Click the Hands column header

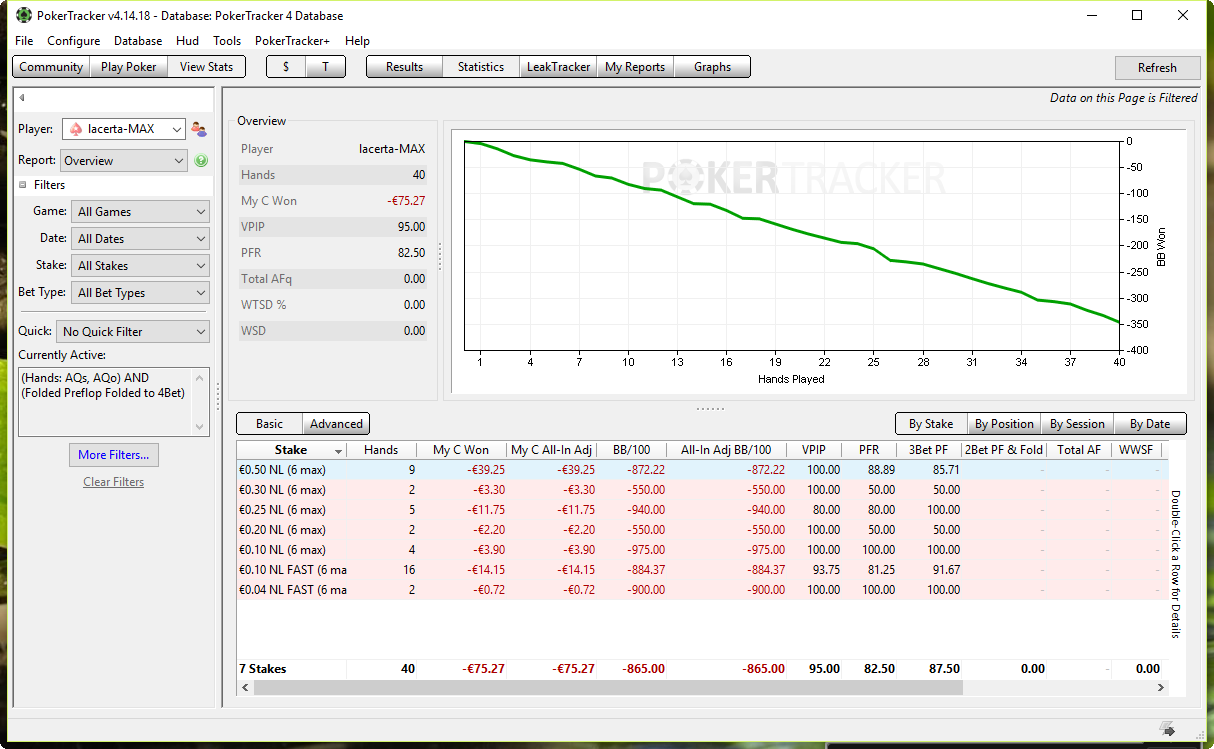click(380, 450)
